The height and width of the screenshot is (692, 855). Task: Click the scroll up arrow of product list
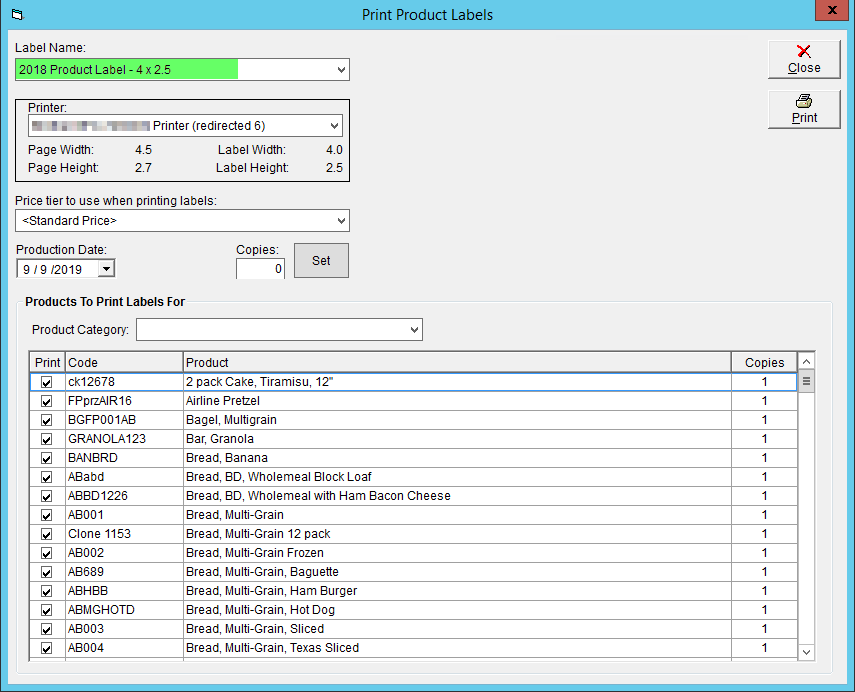[x=806, y=362]
